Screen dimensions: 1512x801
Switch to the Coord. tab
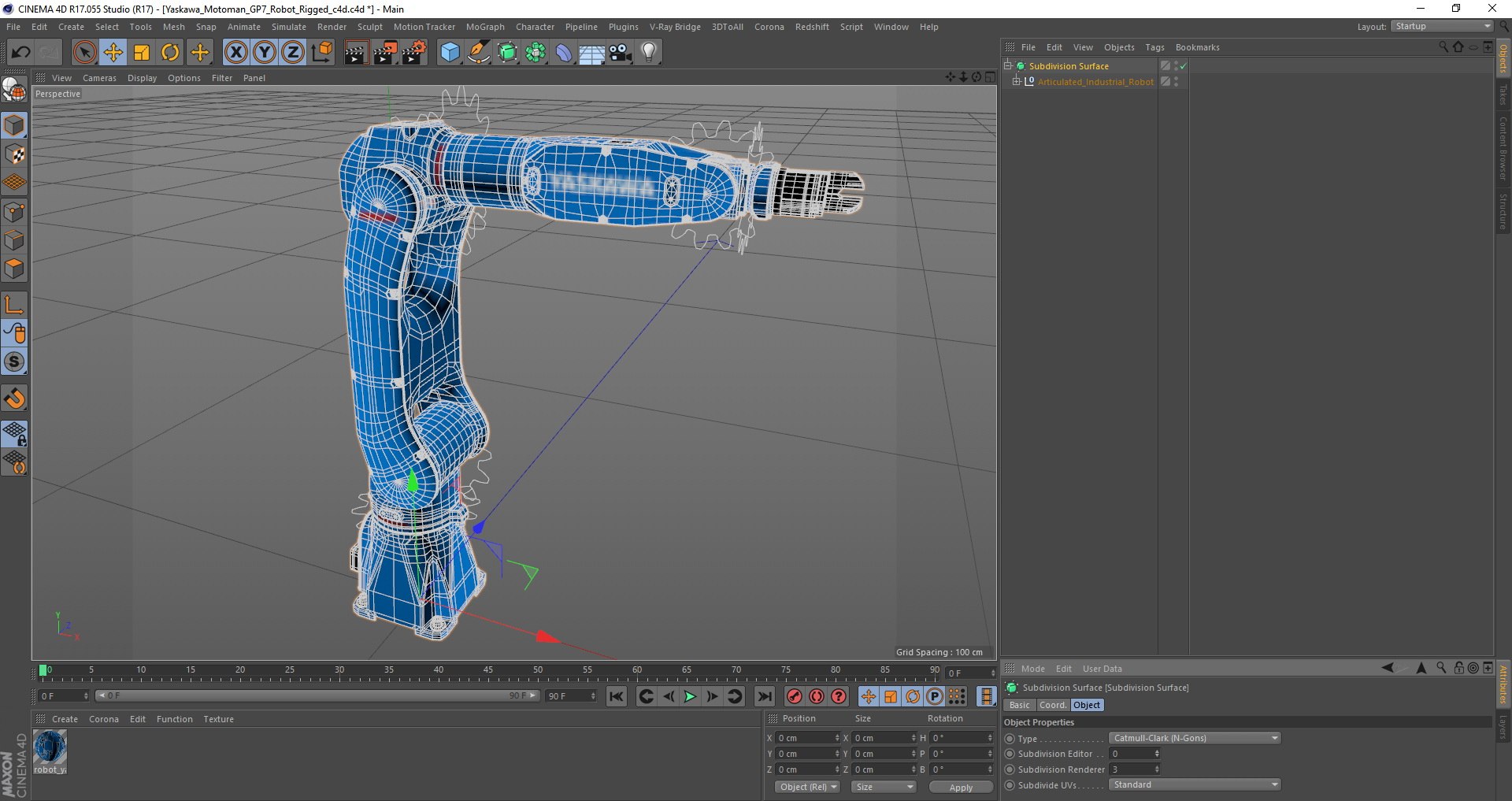pyautogui.click(x=1053, y=705)
